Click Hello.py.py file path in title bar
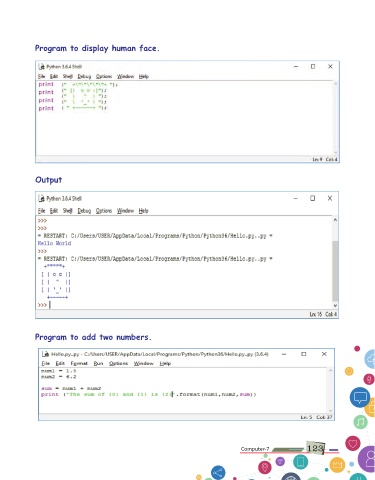 (160, 354)
